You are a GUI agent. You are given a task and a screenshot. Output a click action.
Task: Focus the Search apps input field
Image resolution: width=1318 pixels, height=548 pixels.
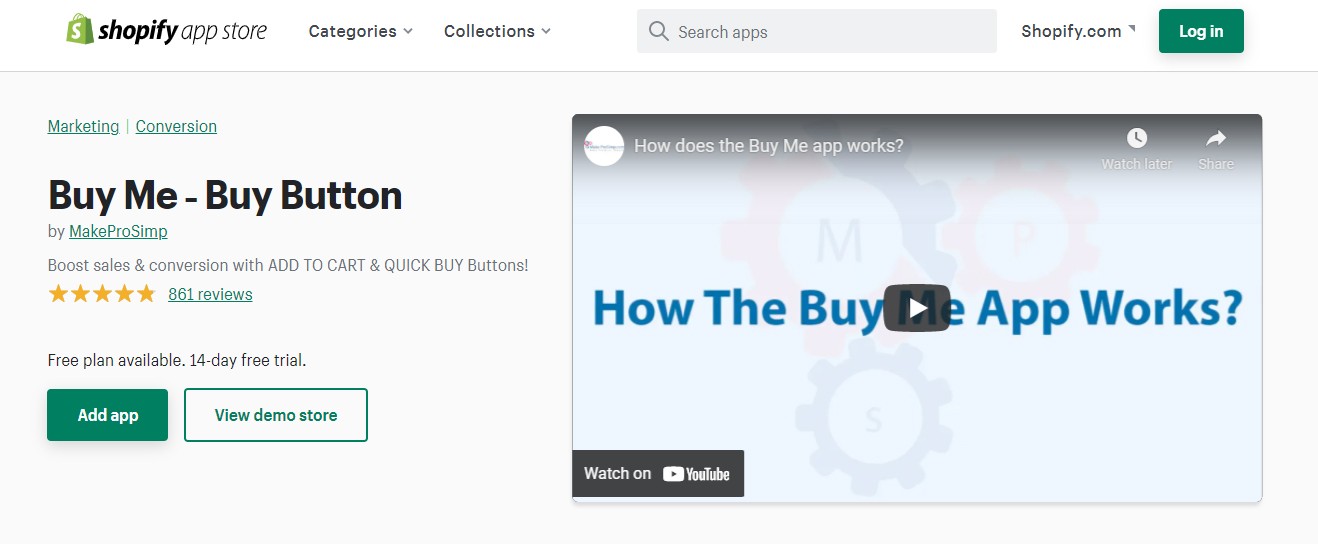click(x=816, y=31)
